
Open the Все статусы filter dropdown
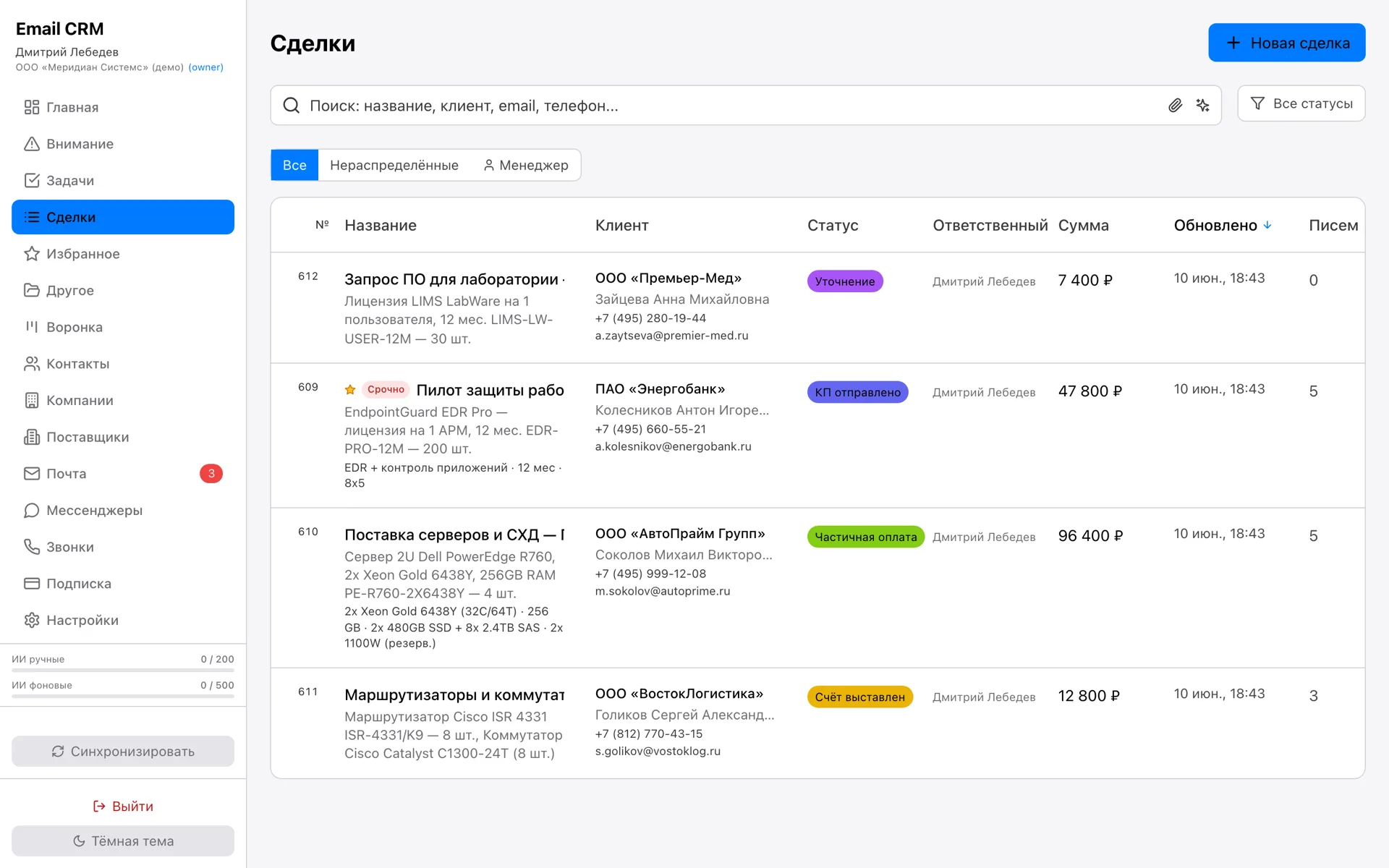coord(1301,103)
